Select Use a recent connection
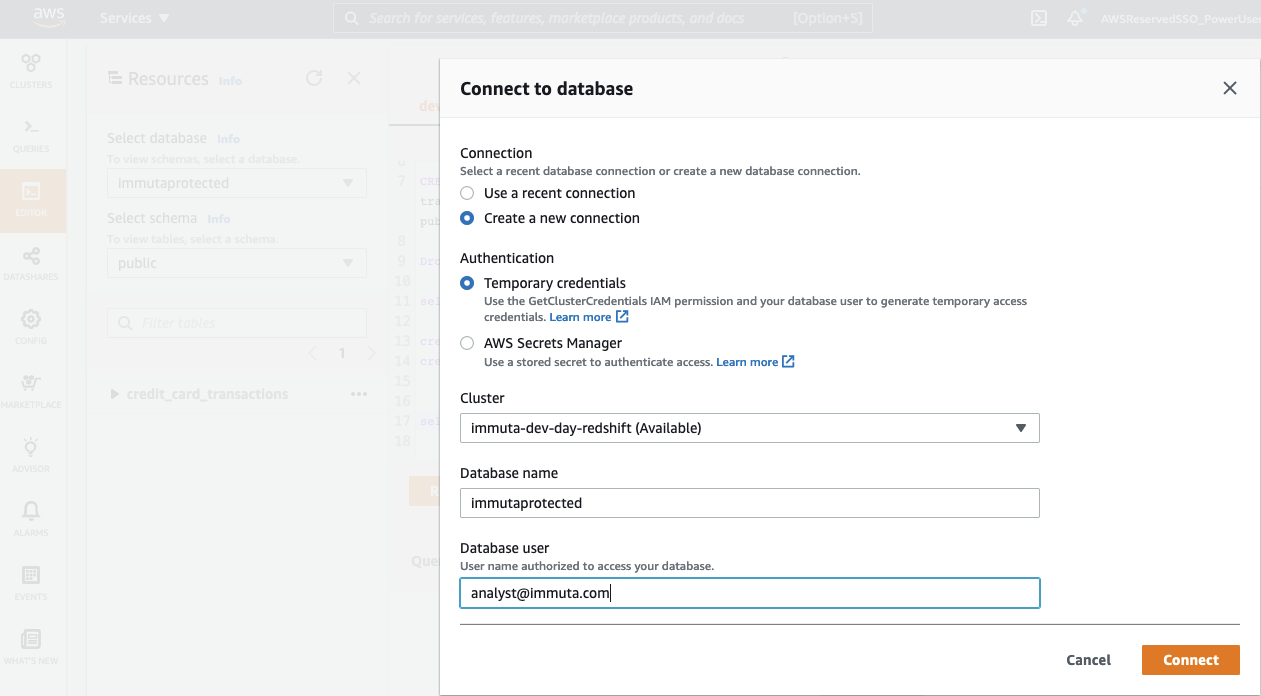The image size is (1261, 696). click(x=467, y=193)
